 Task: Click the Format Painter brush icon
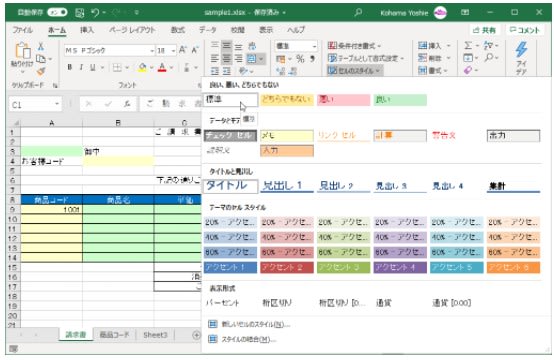coord(41,71)
